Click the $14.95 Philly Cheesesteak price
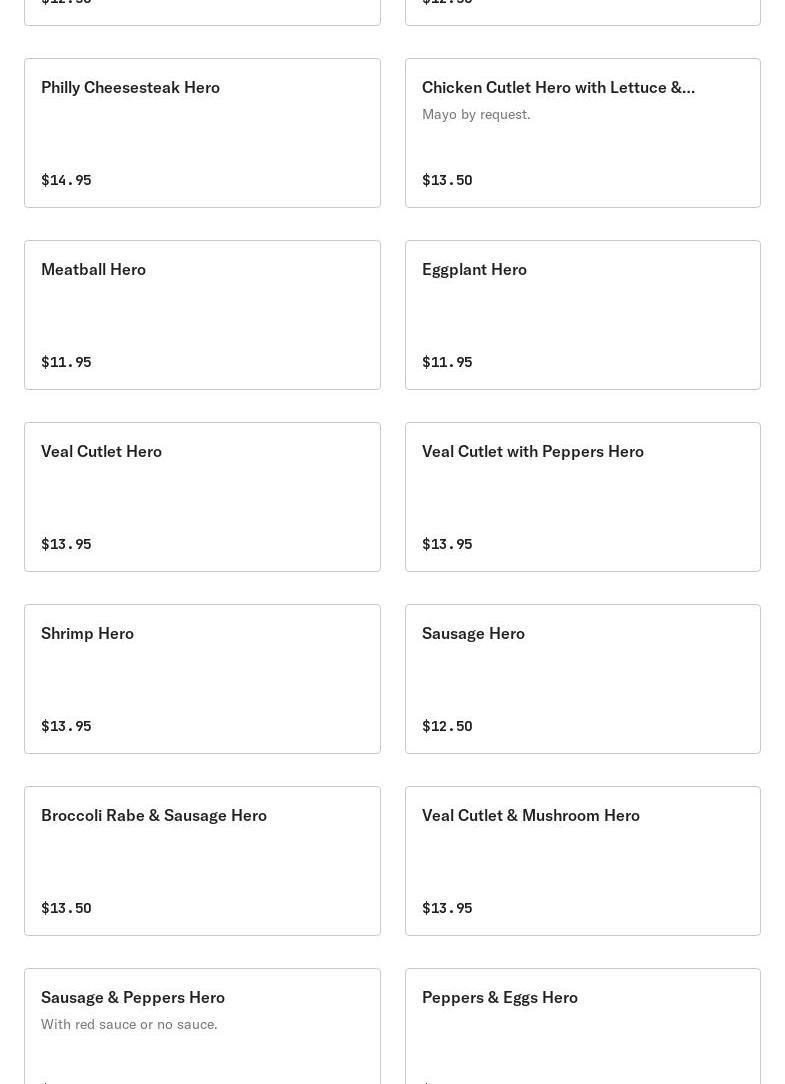Viewport: 785px width, 1084px height. pos(66,180)
